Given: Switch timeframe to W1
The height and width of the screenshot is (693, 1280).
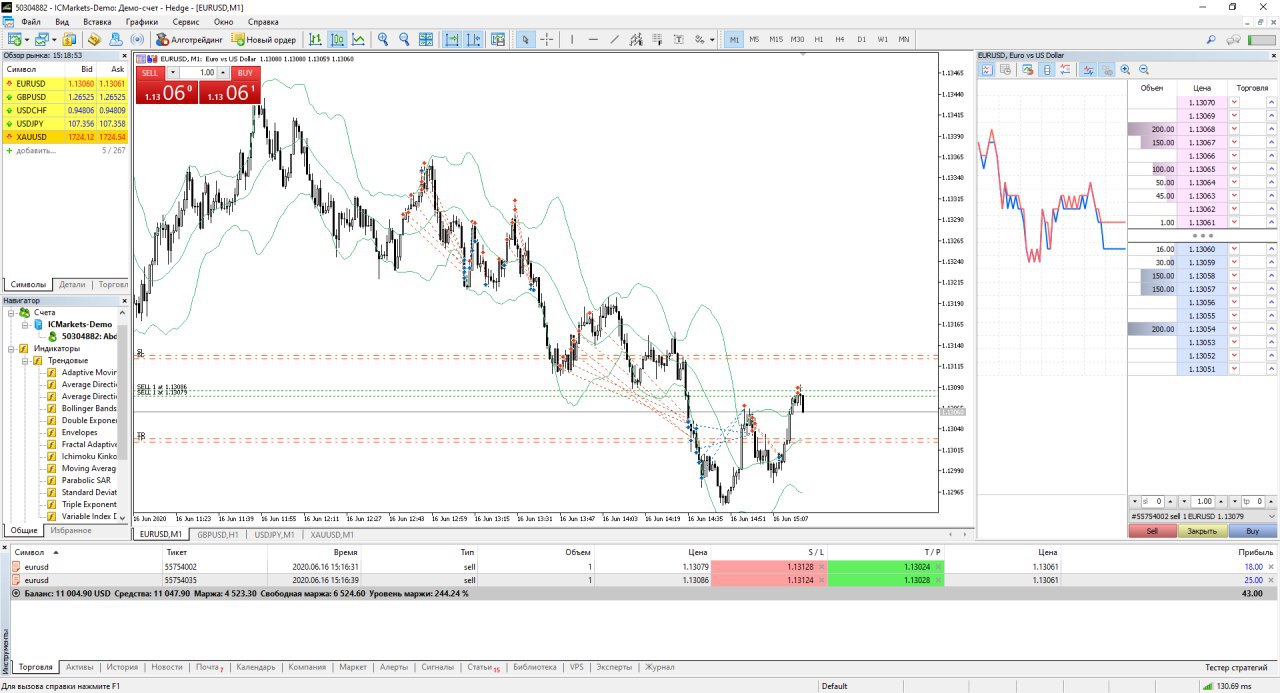Looking at the screenshot, I should point(883,40).
